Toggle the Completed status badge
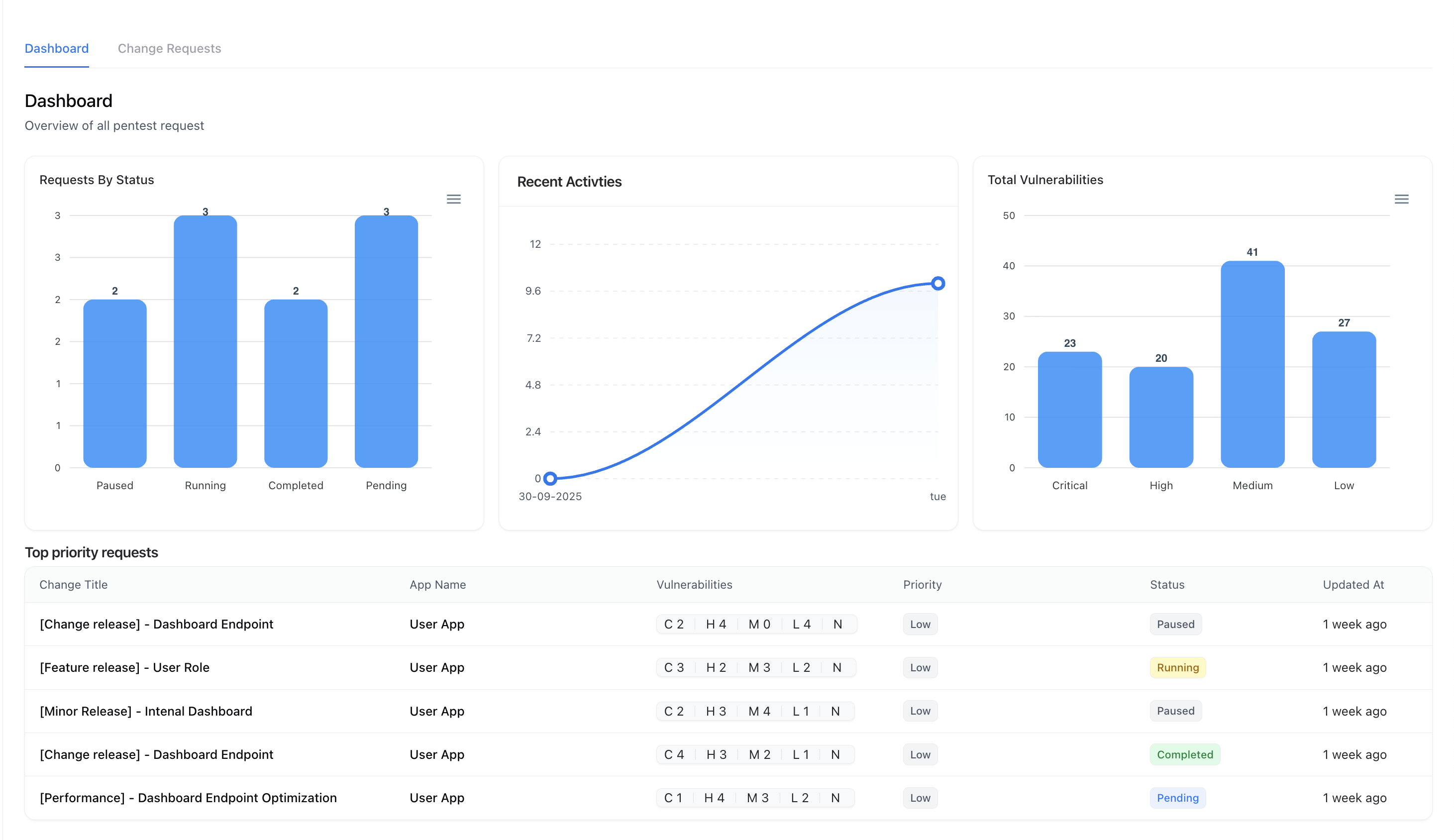Viewport: 1454px width, 840px height. click(x=1185, y=754)
